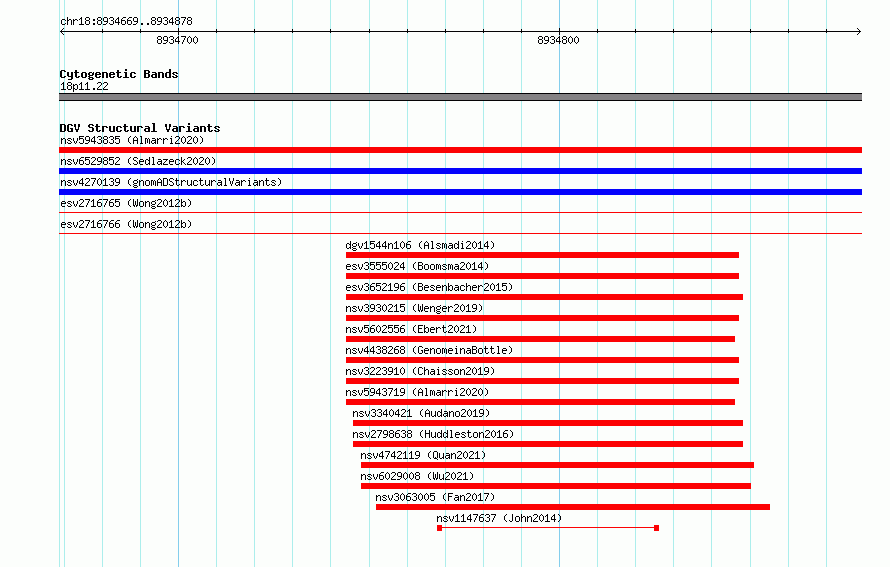Viewport: 890px width, 567px height.
Task: Open dgv1544n106 (Alsmadi2014) variant label
Action: click(420, 245)
